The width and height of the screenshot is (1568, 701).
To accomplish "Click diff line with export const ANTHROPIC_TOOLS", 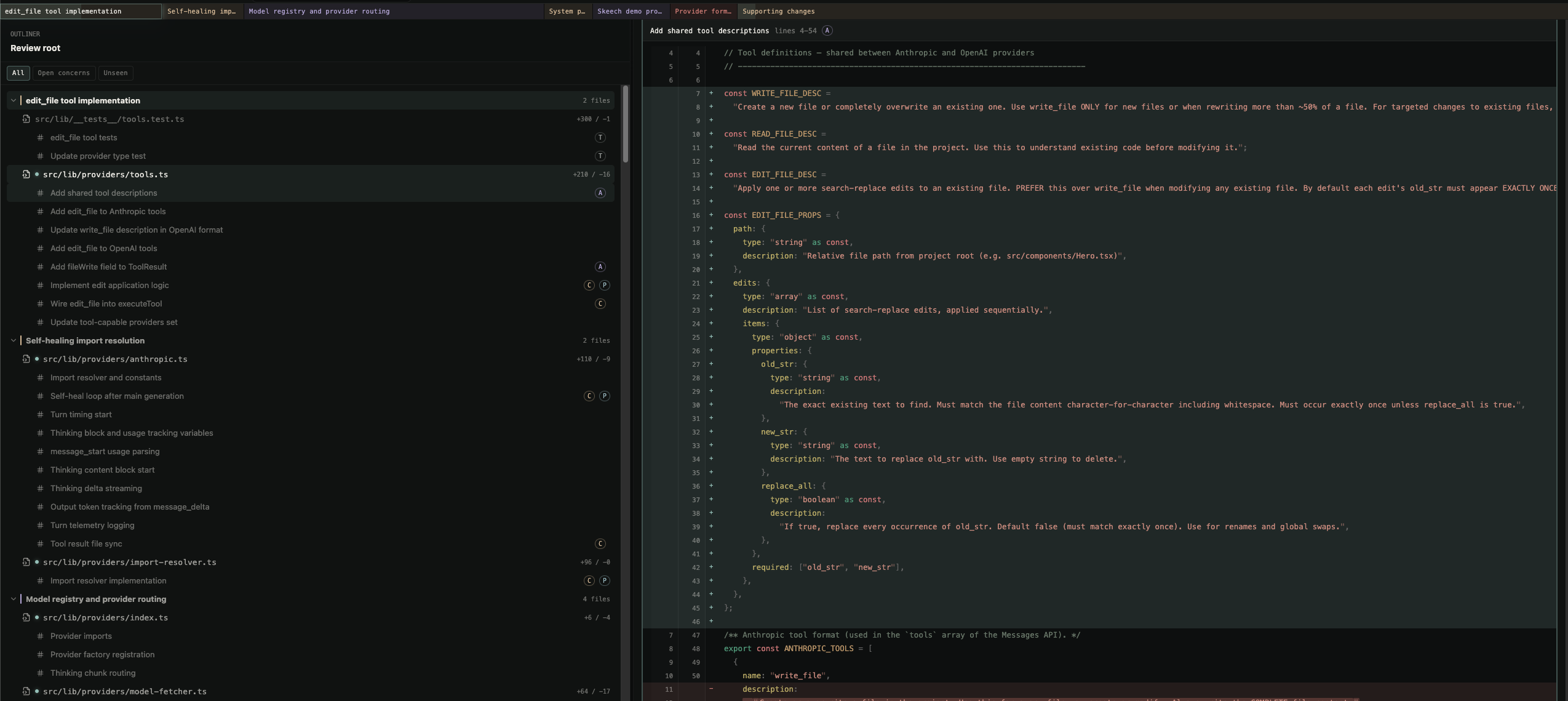I will point(1099,648).
